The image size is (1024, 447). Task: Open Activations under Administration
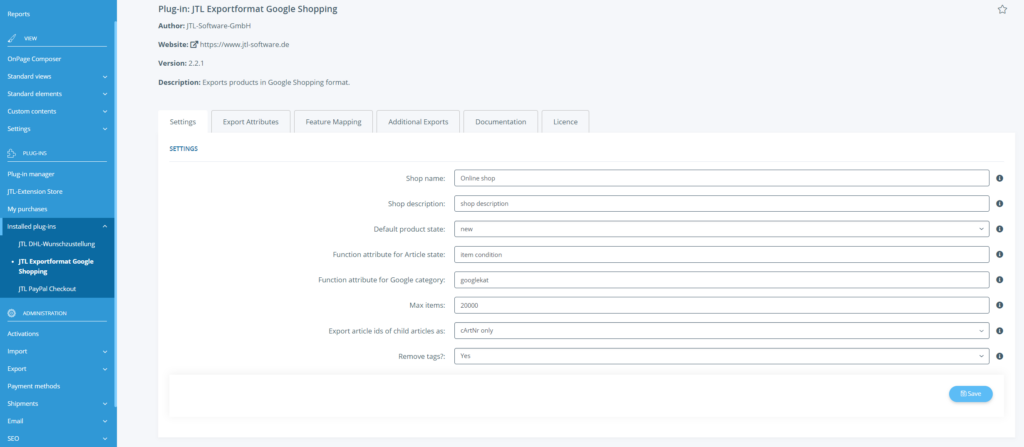(x=23, y=334)
